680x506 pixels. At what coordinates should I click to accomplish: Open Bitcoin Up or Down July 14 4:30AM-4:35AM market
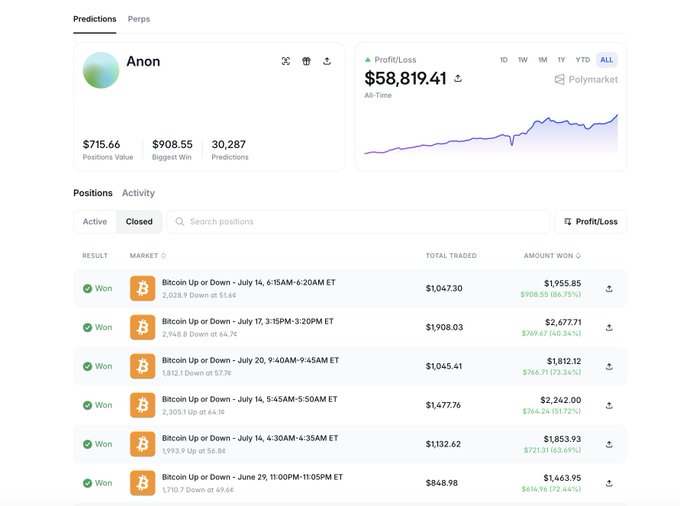[250, 438]
